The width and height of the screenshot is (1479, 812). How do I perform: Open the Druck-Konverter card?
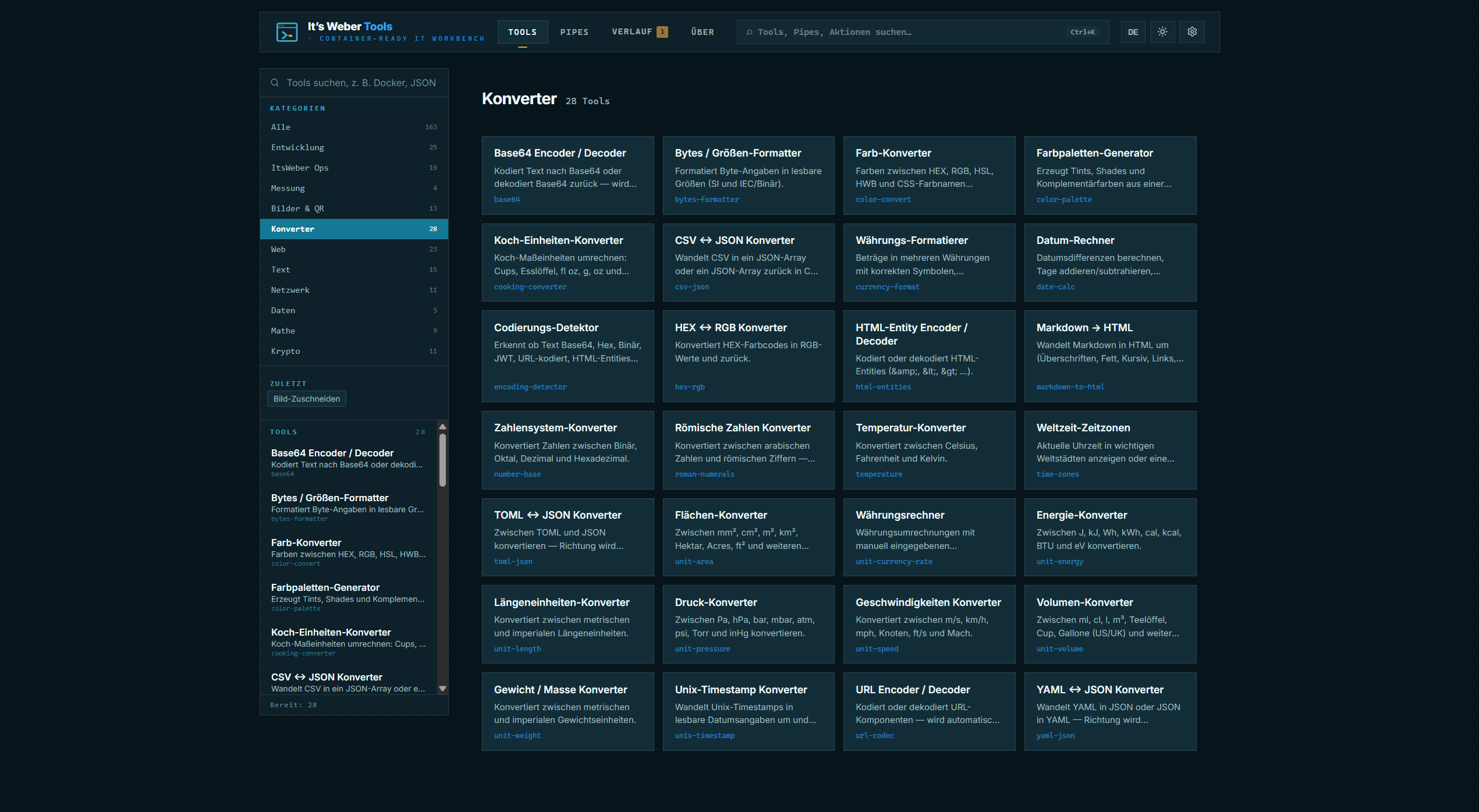(x=749, y=624)
